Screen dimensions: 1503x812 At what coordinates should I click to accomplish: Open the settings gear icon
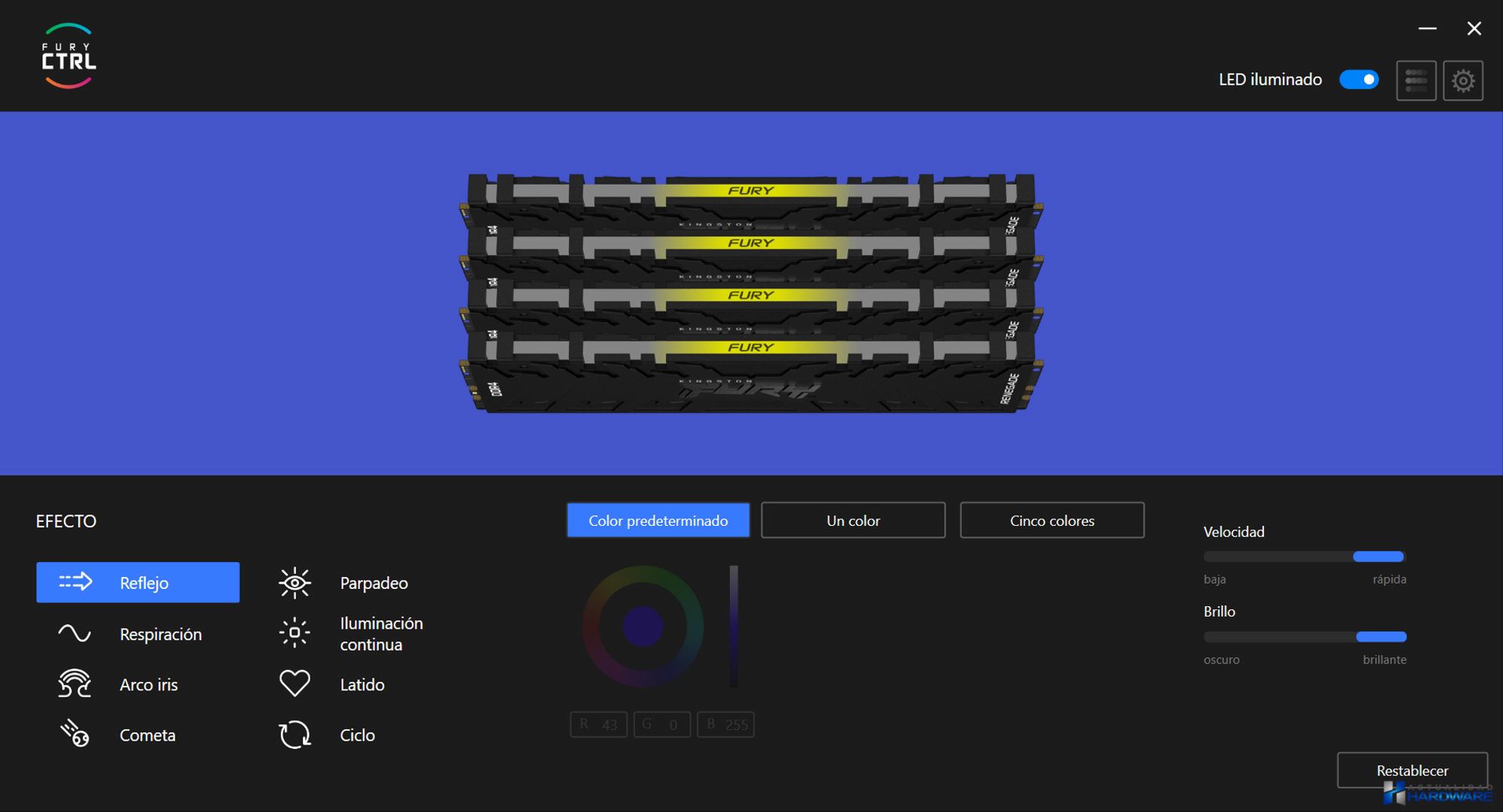coord(1462,80)
